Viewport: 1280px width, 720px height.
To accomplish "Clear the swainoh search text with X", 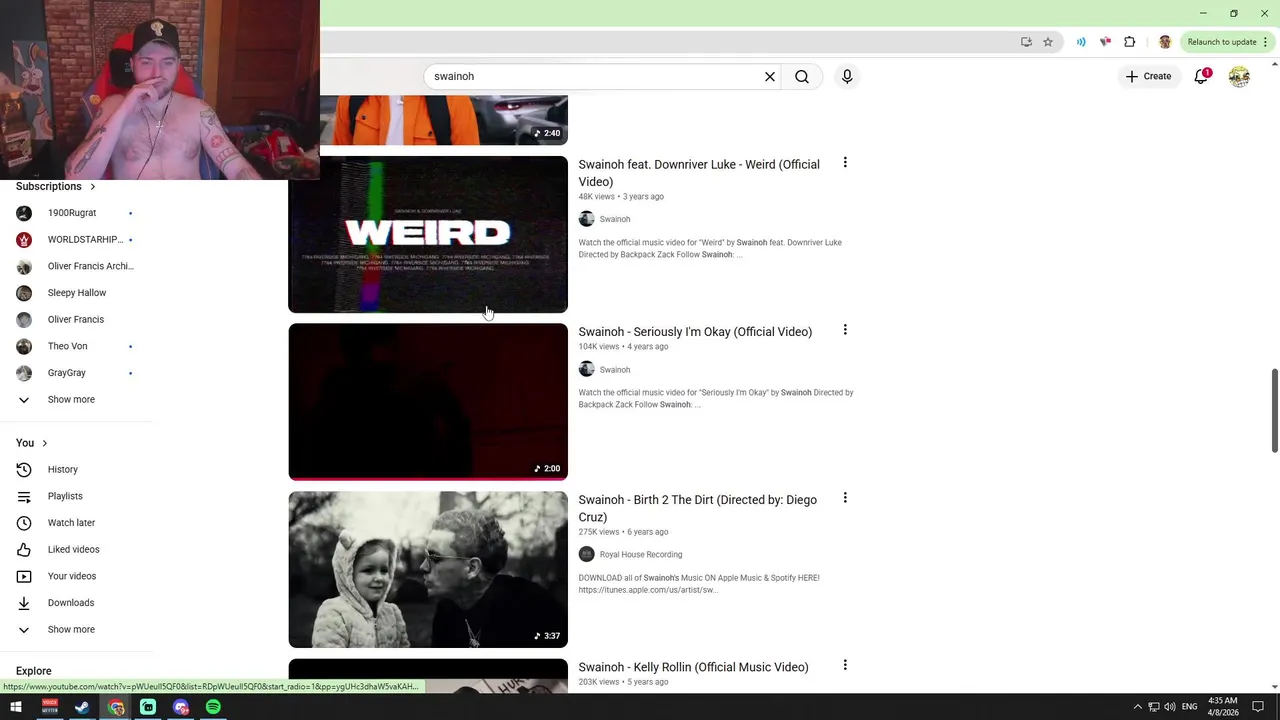I will (770, 76).
